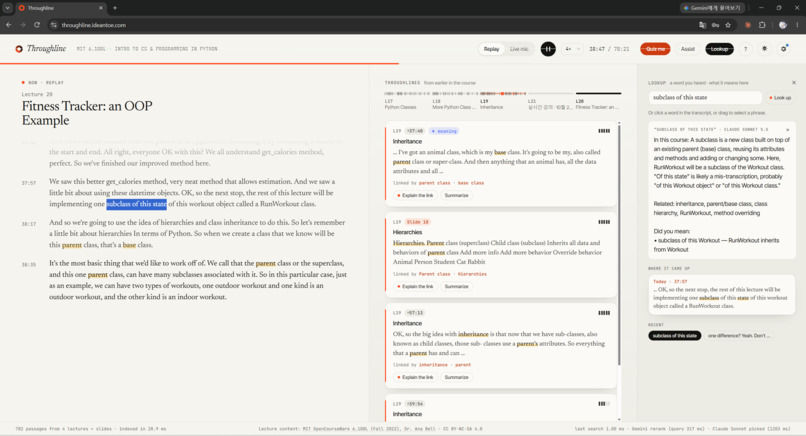
Task: Open the browser extensions puzzle icon
Action: [x=762, y=25]
